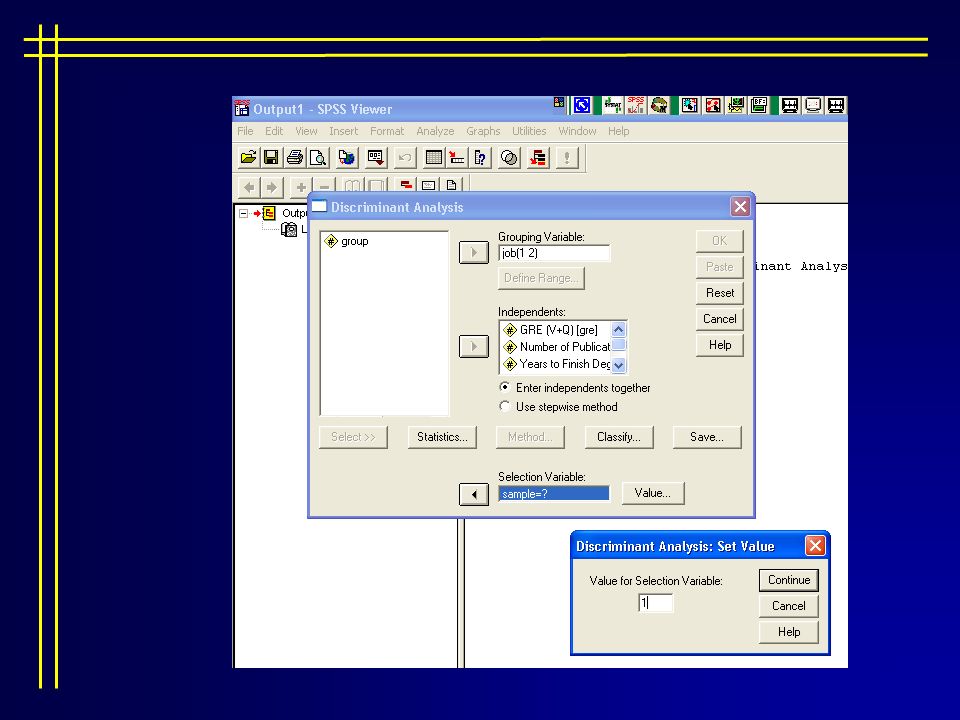Open the Insert menu
This screenshot has height=720, width=960.
(x=343, y=131)
